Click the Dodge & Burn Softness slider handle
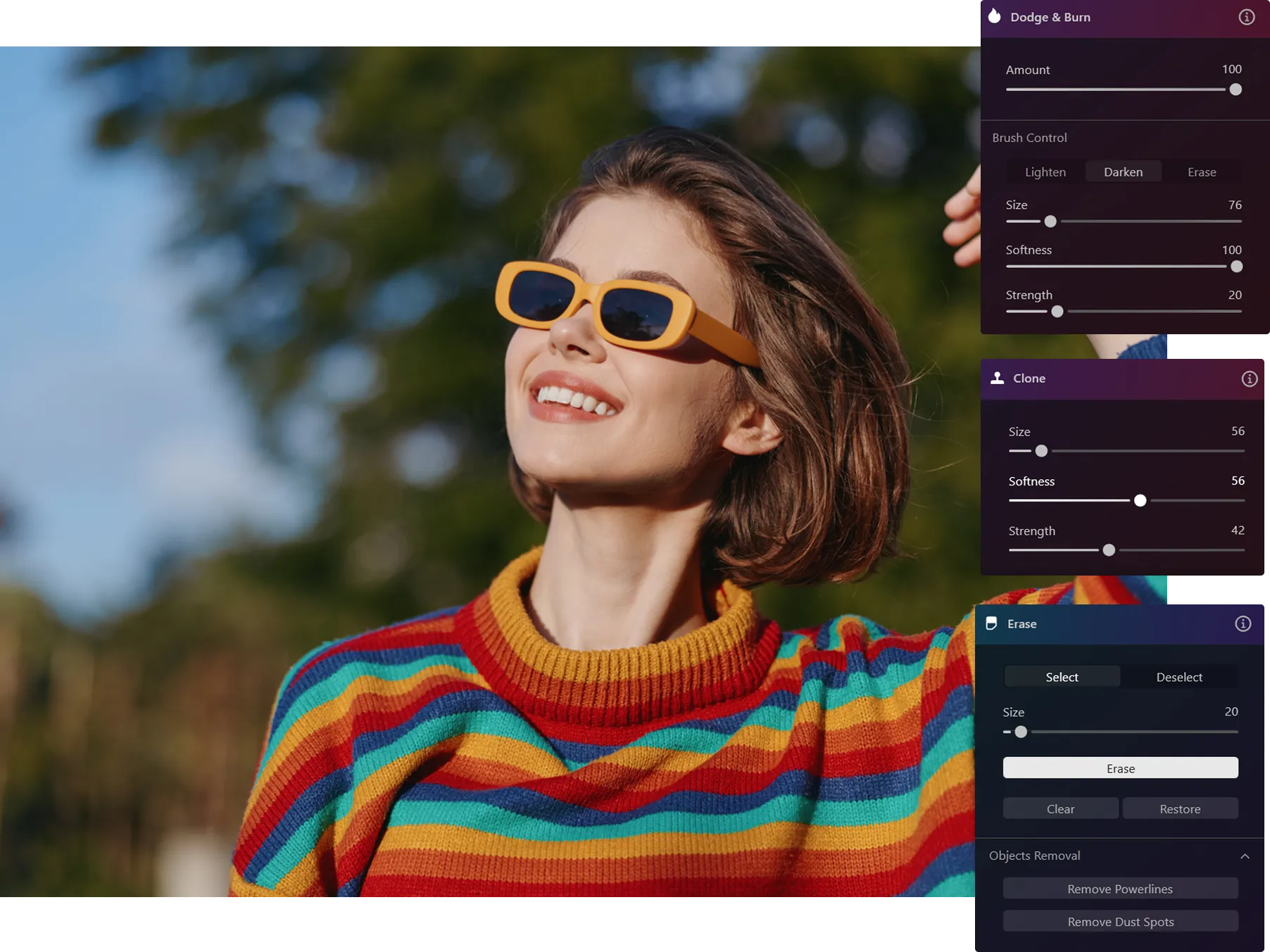The width and height of the screenshot is (1270, 952). (x=1236, y=266)
